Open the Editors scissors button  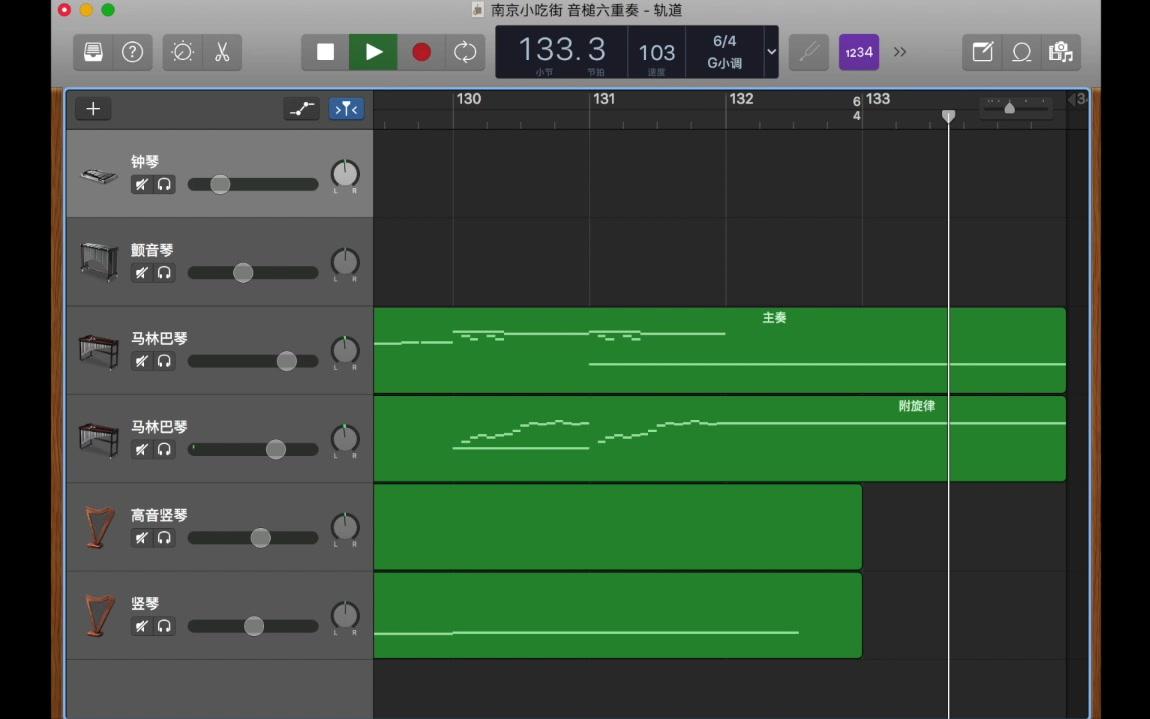(x=222, y=52)
